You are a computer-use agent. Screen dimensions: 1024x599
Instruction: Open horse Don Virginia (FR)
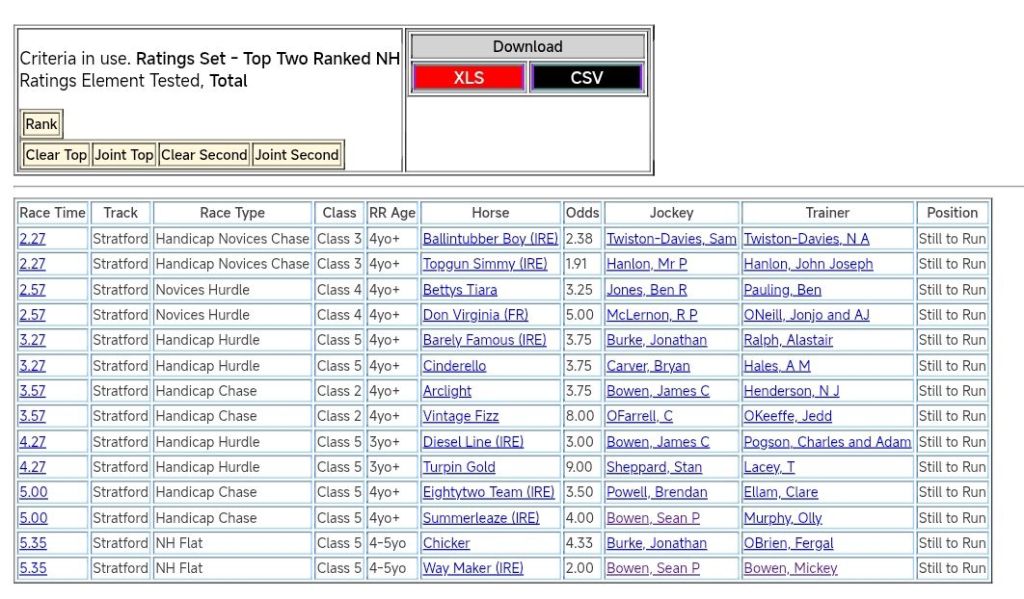point(477,315)
